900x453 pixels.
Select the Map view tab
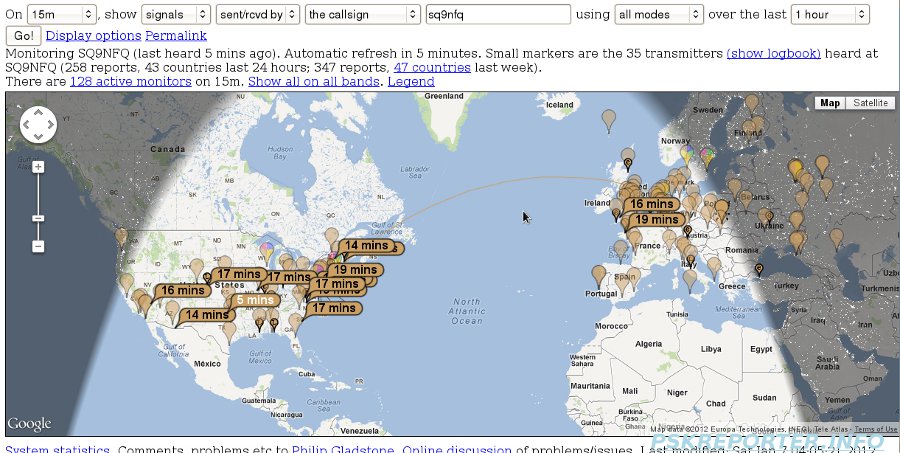(830, 103)
